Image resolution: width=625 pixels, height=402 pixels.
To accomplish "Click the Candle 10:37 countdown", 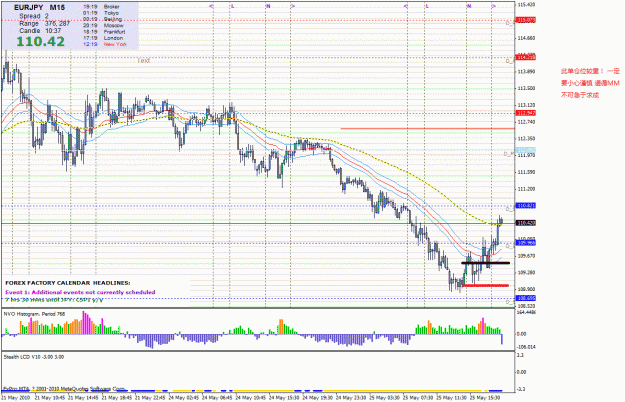I will (40, 31).
